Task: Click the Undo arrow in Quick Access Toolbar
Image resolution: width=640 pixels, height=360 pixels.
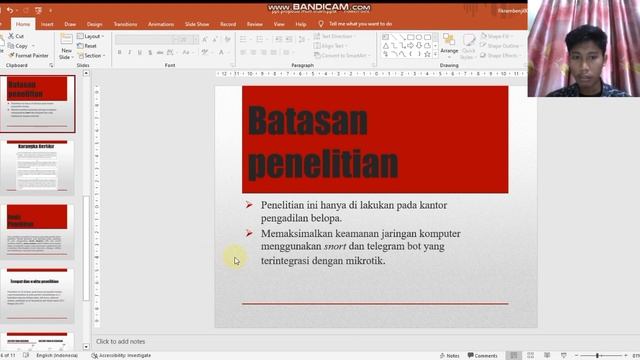Action: coord(10,10)
